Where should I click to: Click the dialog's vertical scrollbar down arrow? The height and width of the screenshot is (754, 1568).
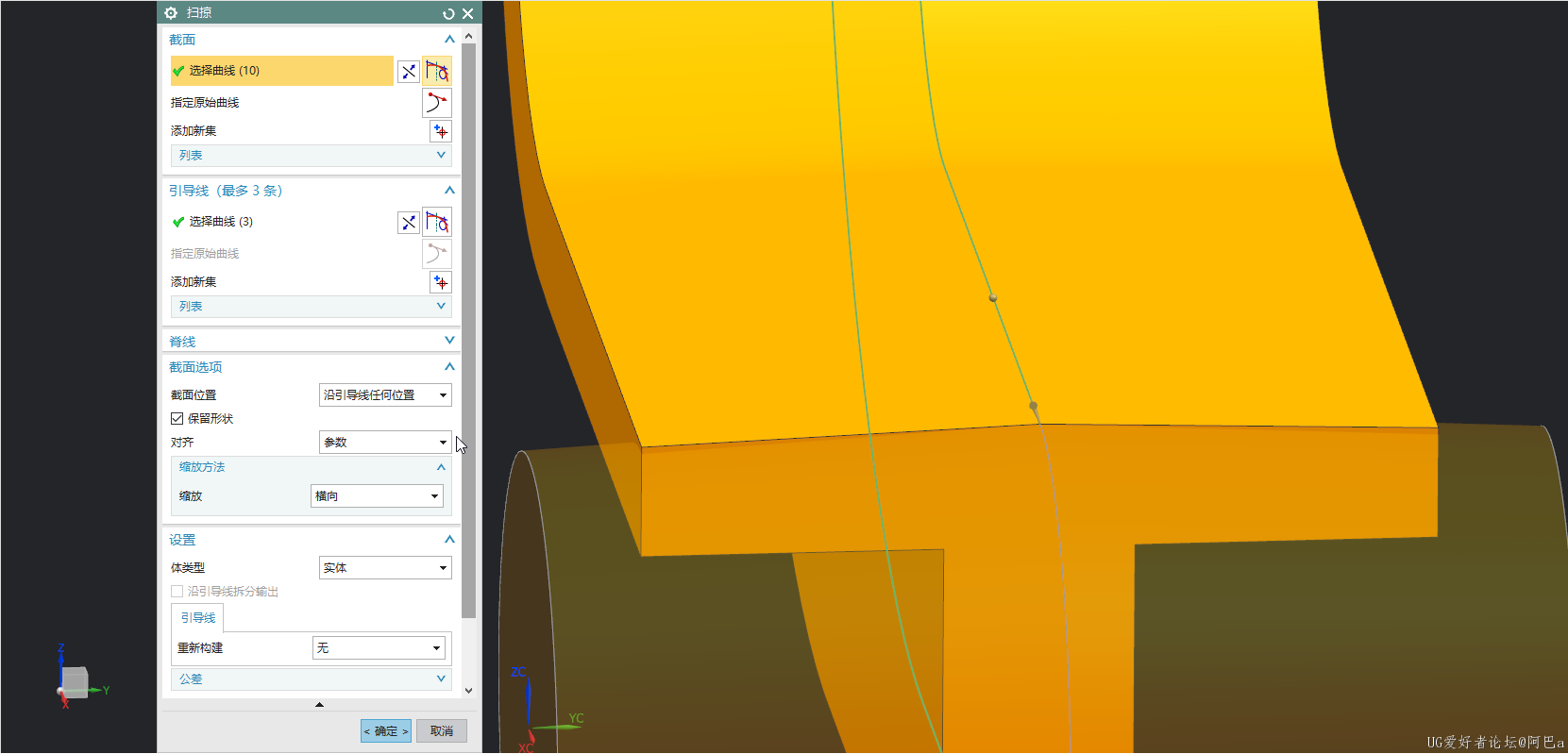(x=469, y=691)
